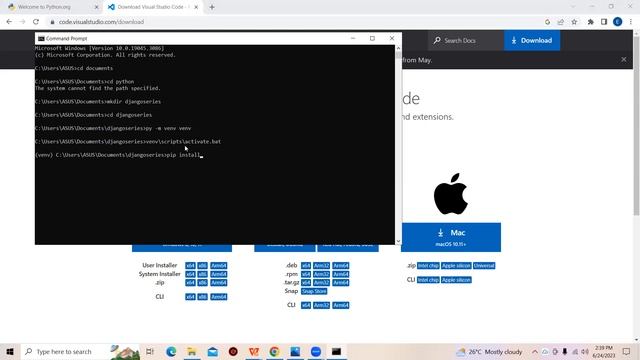Switch to Command Prompt taskbar icon
640x360 pixels.
point(336,351)
